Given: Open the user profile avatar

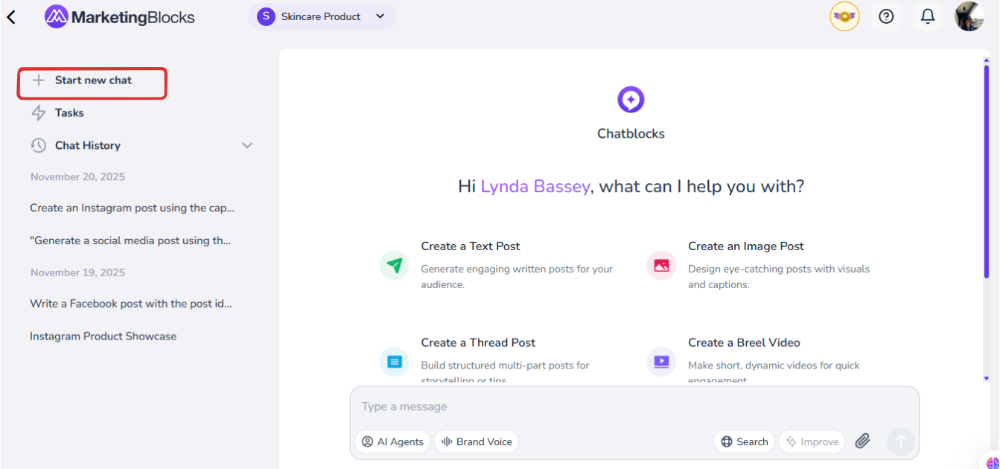Looking at the screenshot, I should (969, 16).
